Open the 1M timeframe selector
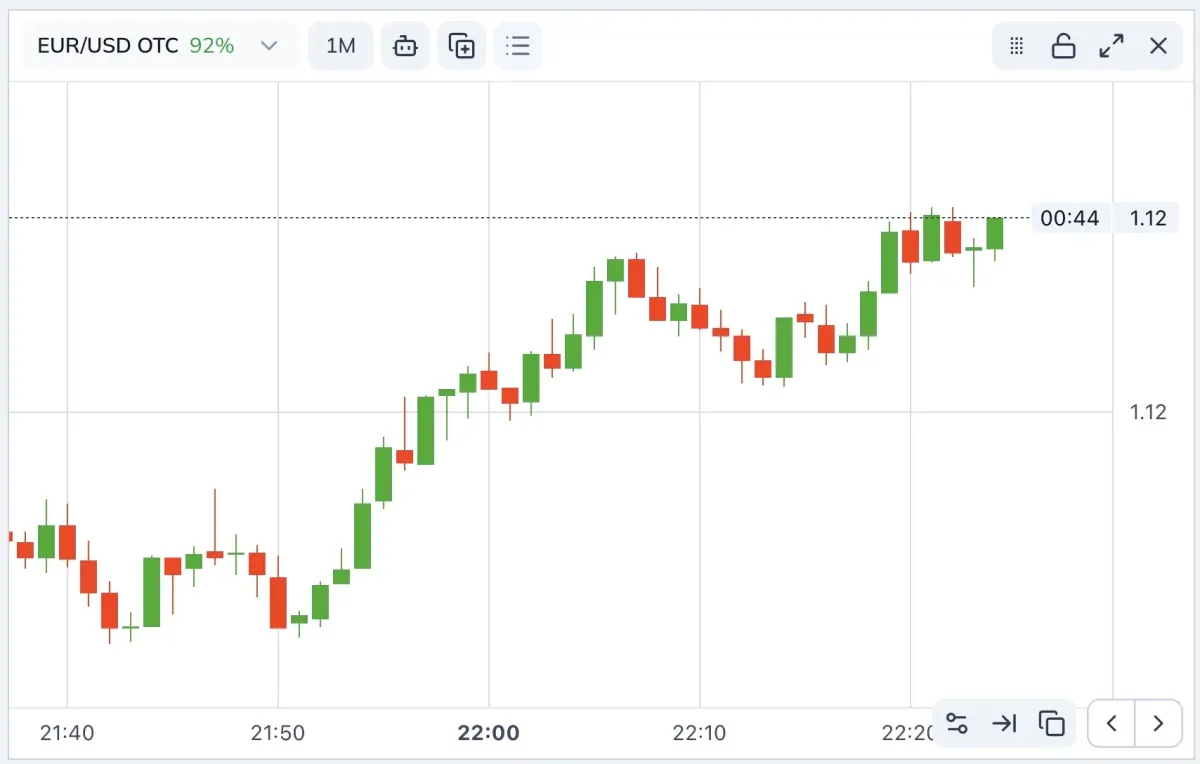Viewport: 1200px width, 764px height. pos(341,46)
